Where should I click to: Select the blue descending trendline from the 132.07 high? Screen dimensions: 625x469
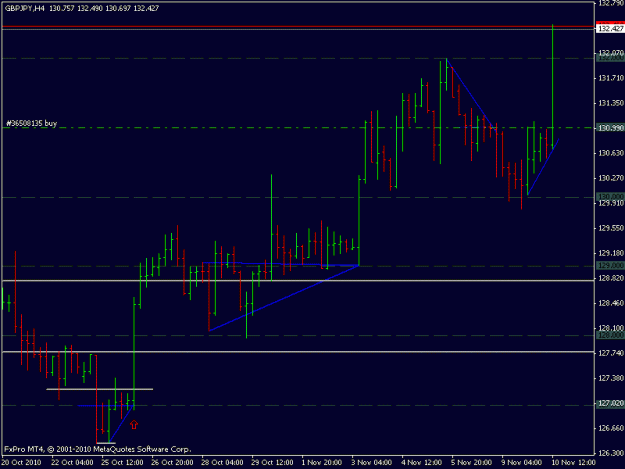471,95
